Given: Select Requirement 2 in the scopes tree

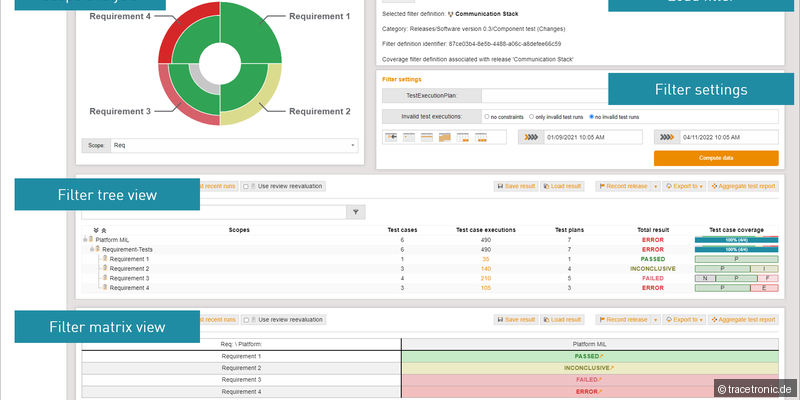Looking at the screenshot, I should click(x=129, y=269).
